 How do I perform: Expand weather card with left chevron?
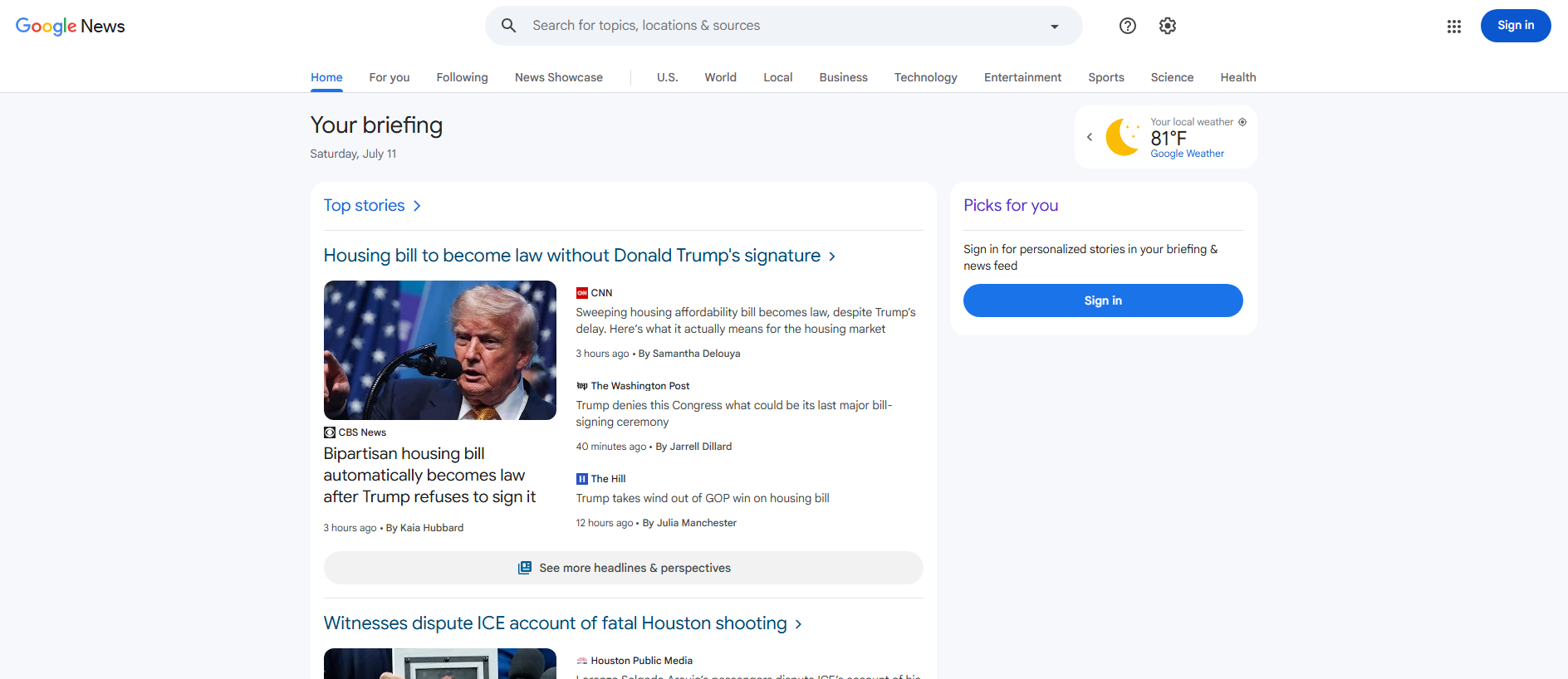click(x=1090, y=137)
